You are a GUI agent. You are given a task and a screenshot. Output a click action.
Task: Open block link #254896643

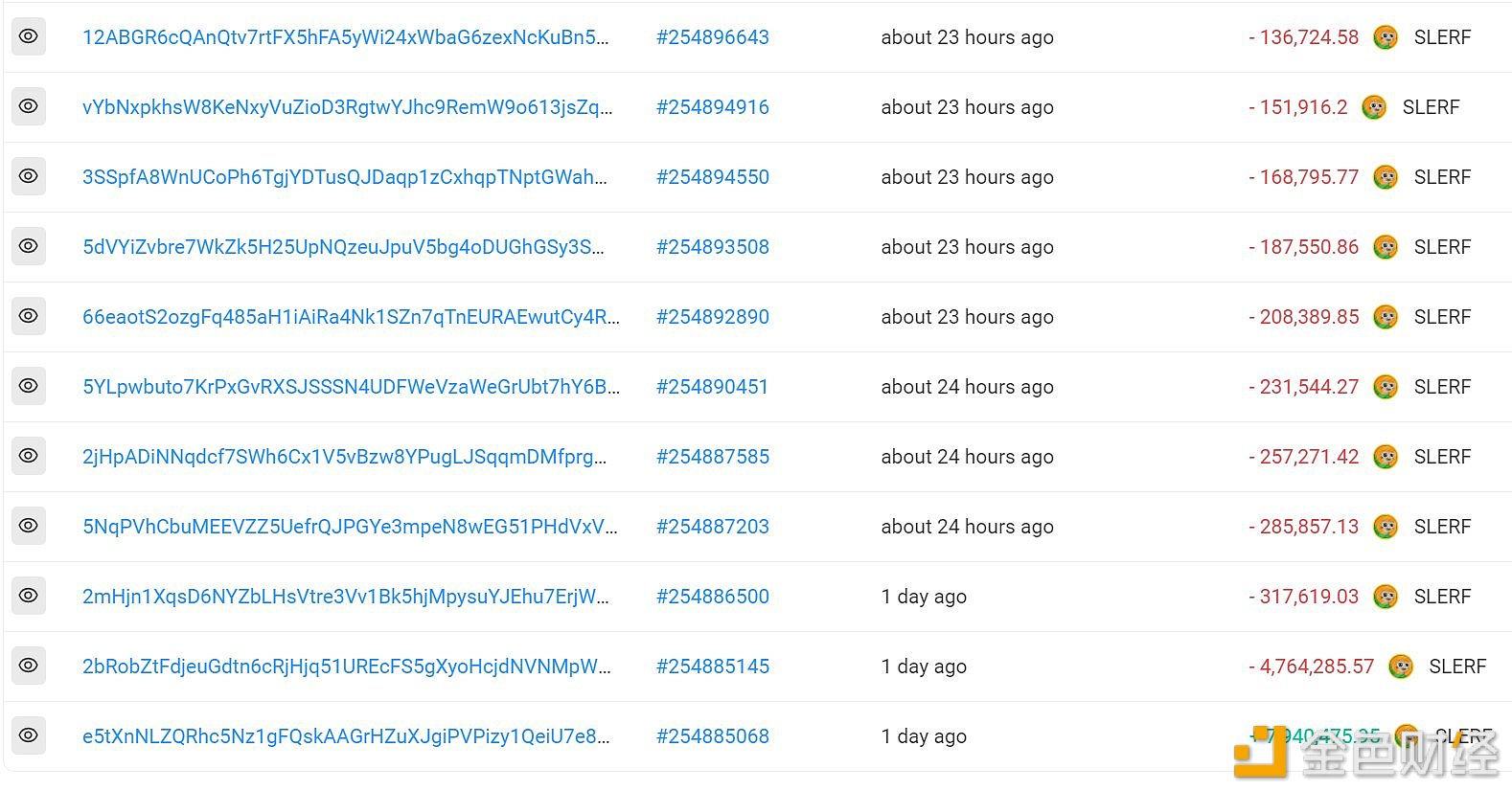(x=713, y=37)
